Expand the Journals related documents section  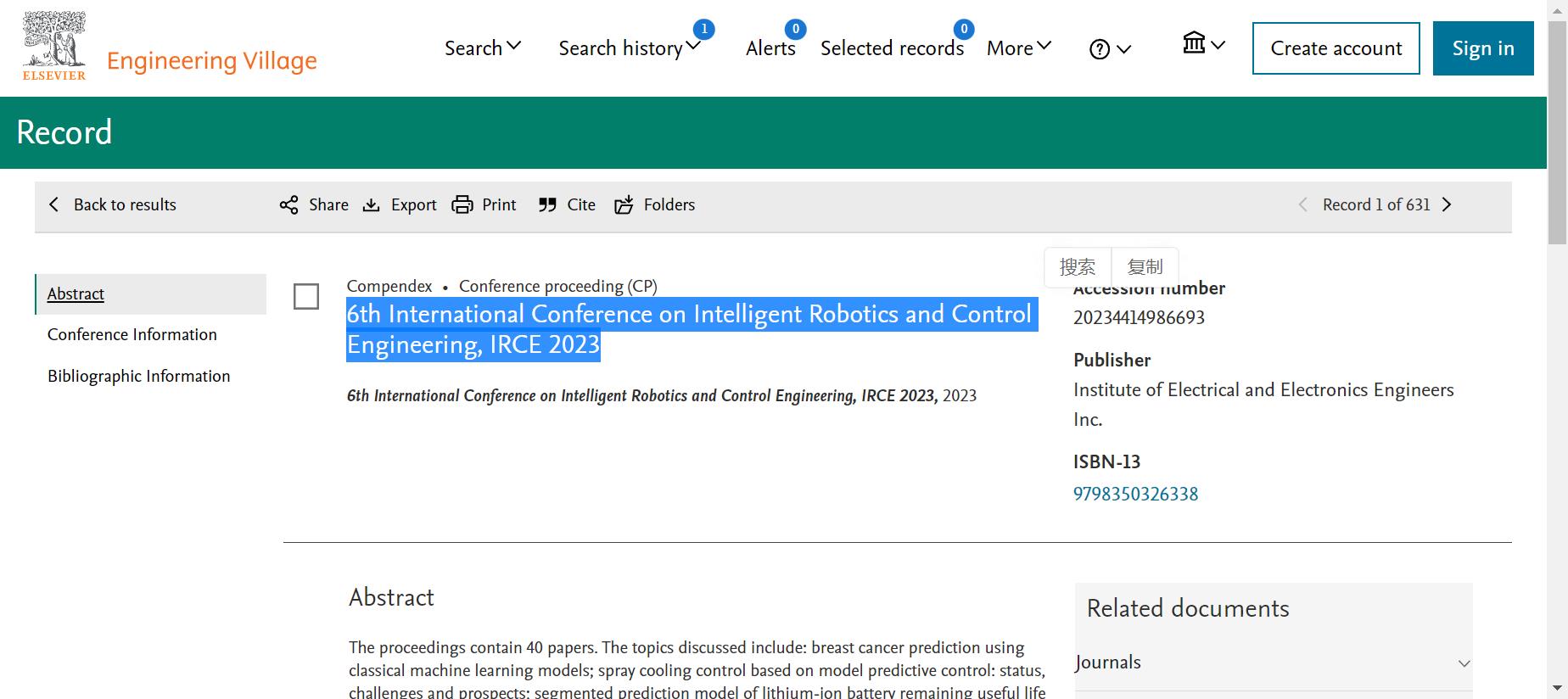click(1273, 663)
